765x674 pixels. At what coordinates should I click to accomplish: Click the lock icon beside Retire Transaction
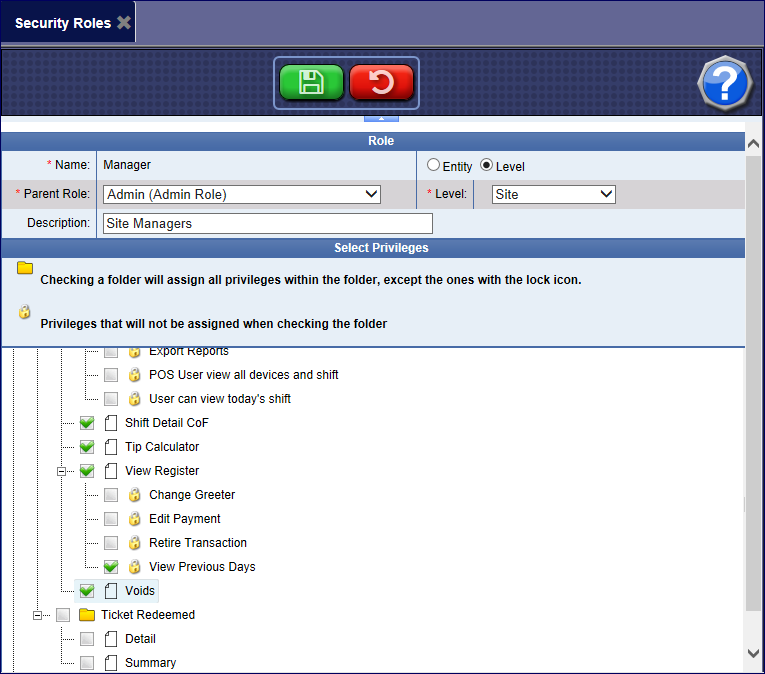pos(135,543)
